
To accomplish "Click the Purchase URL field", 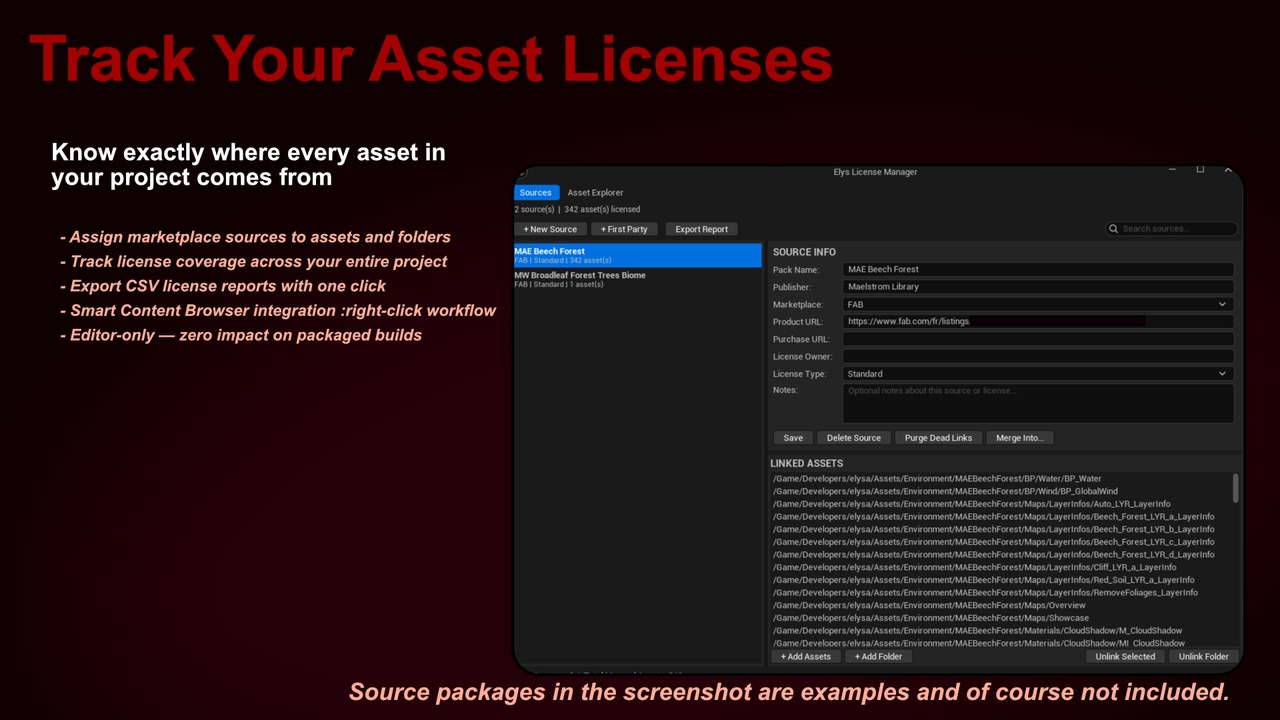I will (x=1038, y=339).
